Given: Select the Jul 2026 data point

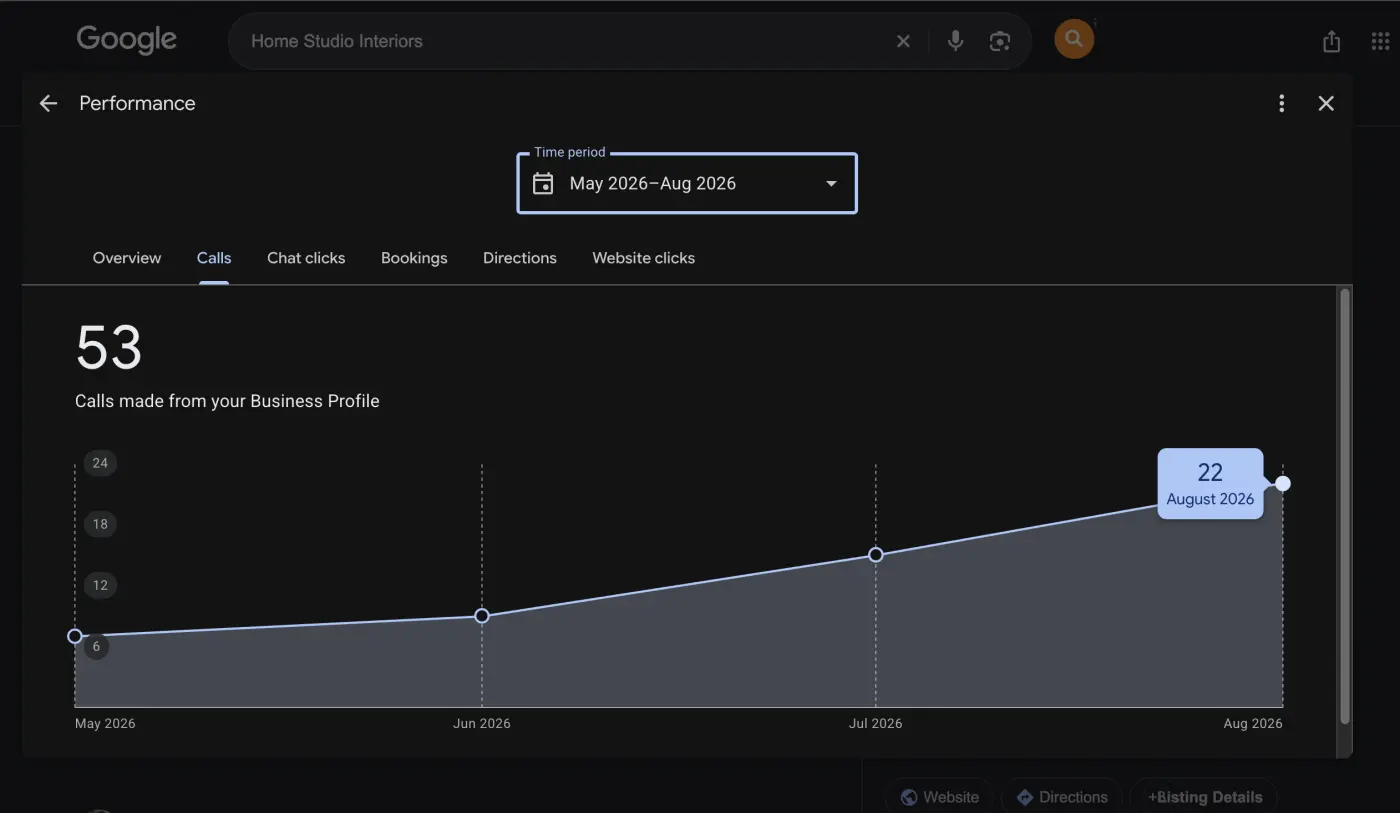Looking at the screenshot, I should tap(876, 554).
